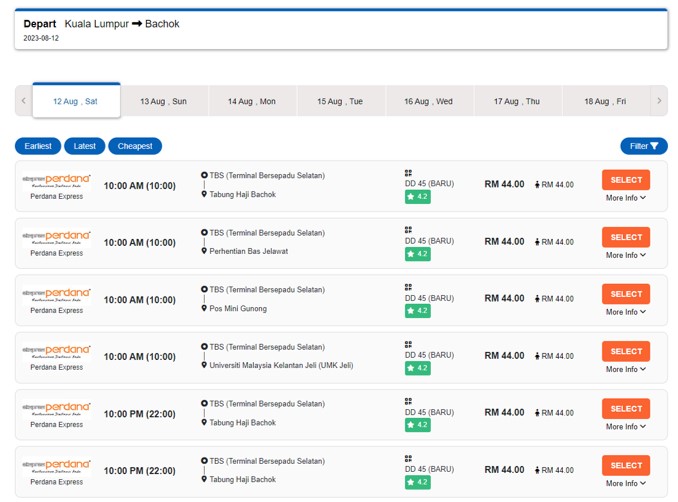The image size is (678, 502).
Task: Expand More Info for Tabung Haji Bachok 10:00 AM
Action: point(625,198)
